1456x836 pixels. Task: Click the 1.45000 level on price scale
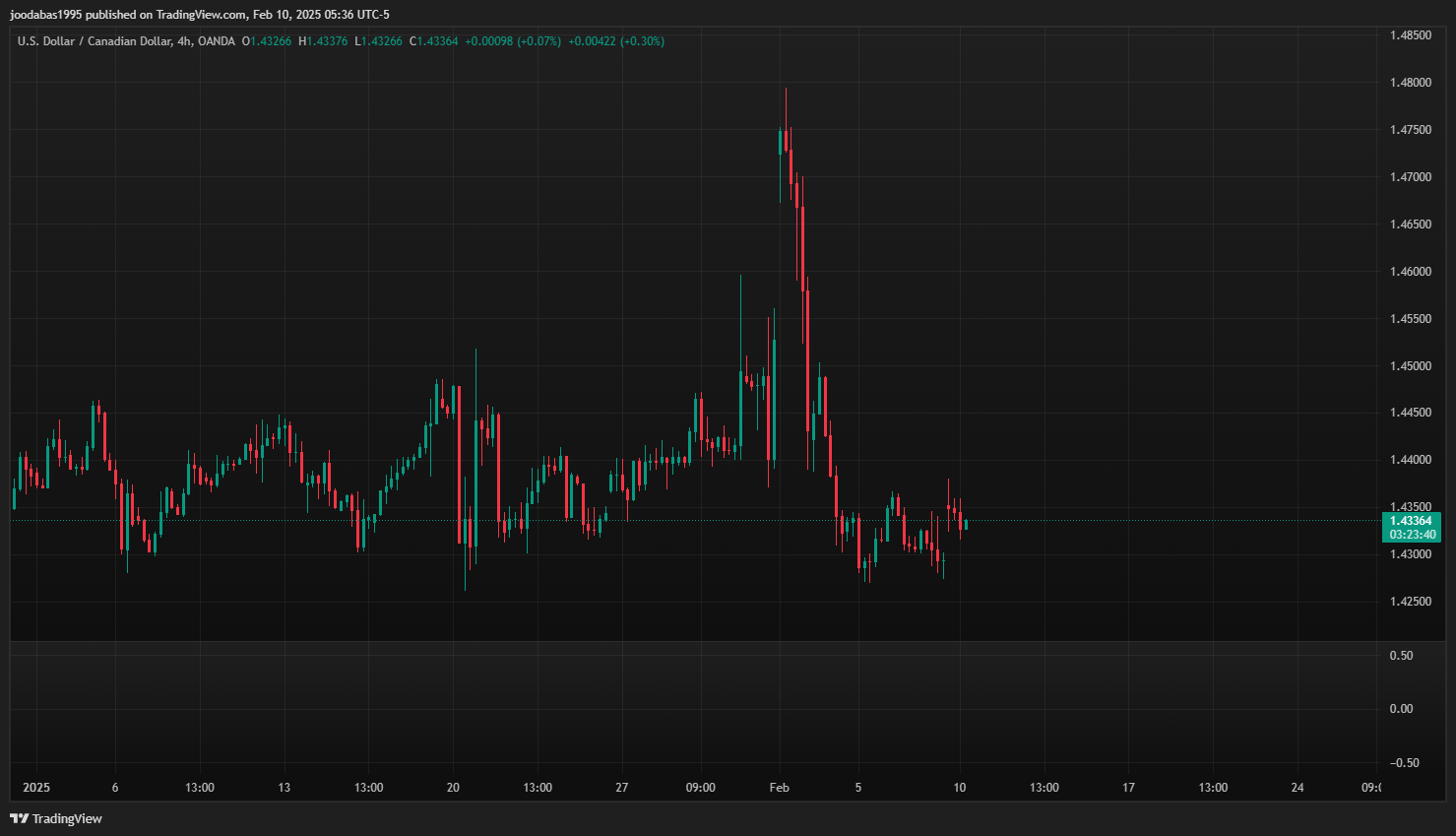click(1410, 366)
